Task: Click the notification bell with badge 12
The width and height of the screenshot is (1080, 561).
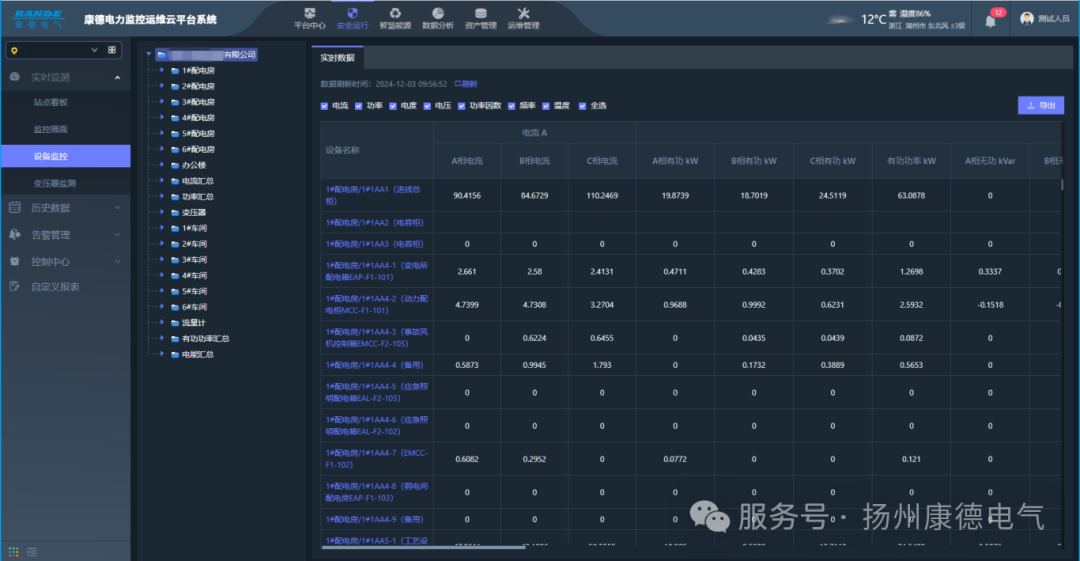Action: [x=991, y=20]
